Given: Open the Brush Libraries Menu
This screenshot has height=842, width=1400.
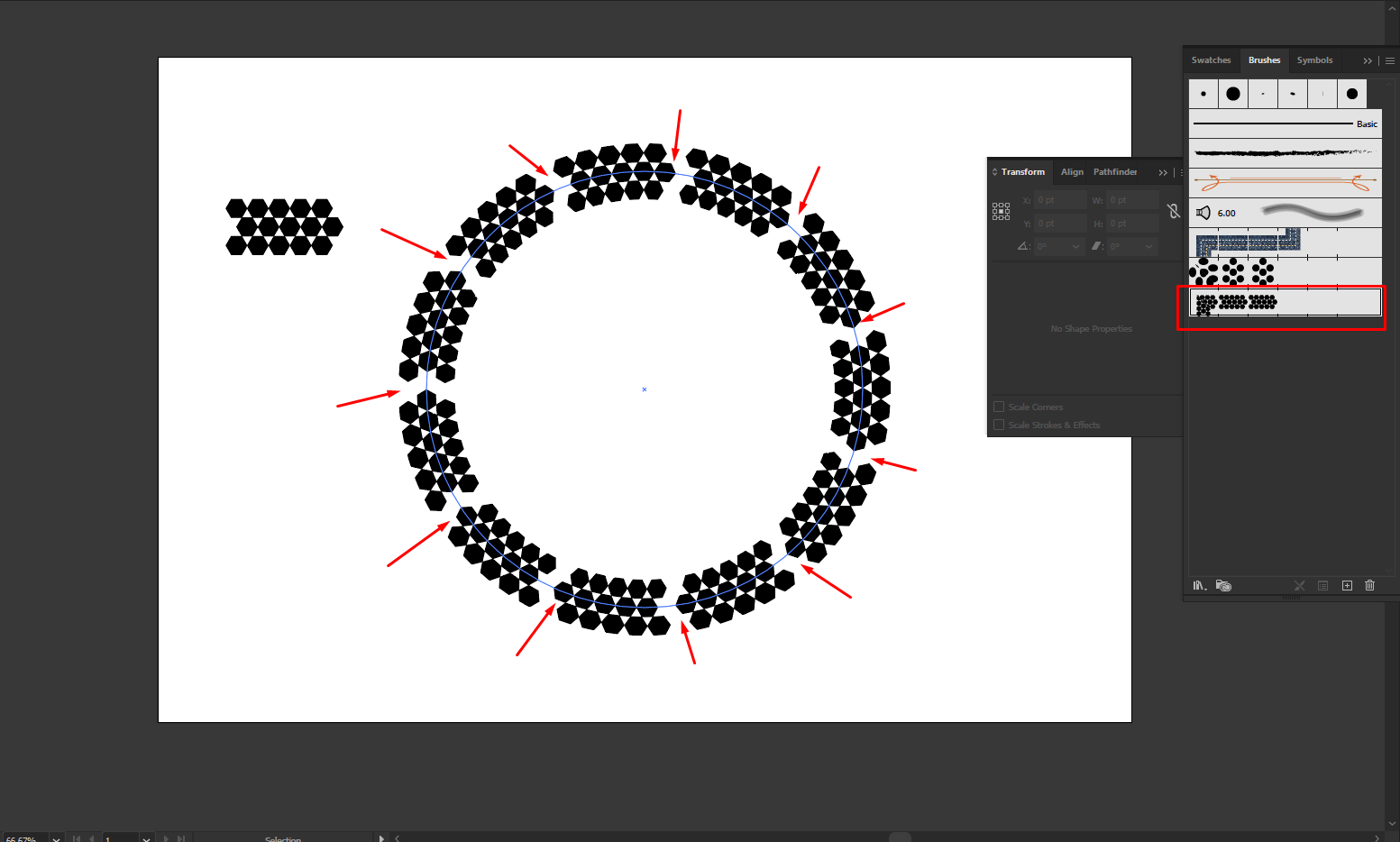Looking at the screenshot, I should click(1199, 585).
